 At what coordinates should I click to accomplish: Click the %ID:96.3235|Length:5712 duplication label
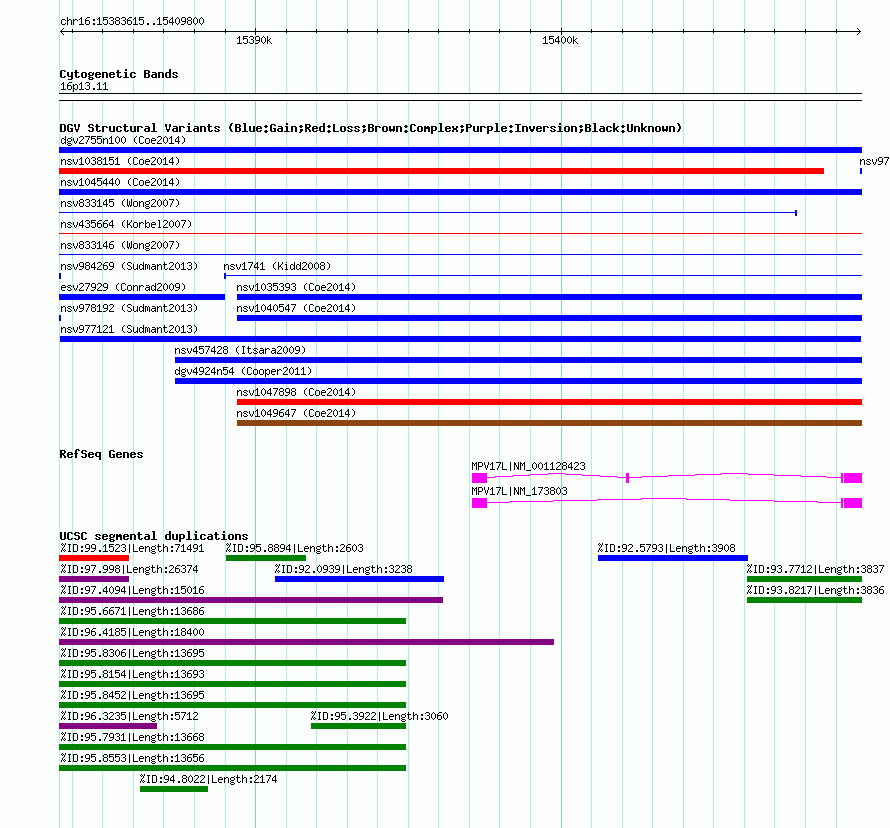(x=129, y=716)
